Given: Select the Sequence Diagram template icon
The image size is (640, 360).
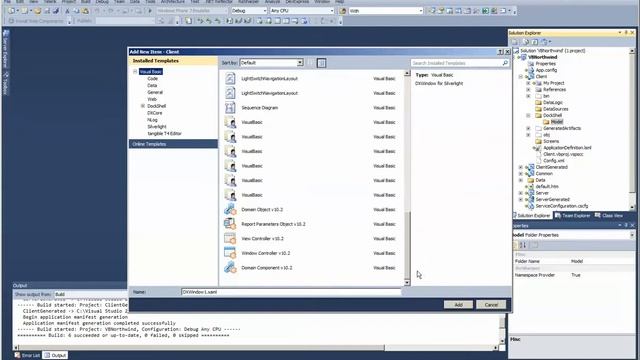Looking at the screenshot, I should [x=230, y=108].
